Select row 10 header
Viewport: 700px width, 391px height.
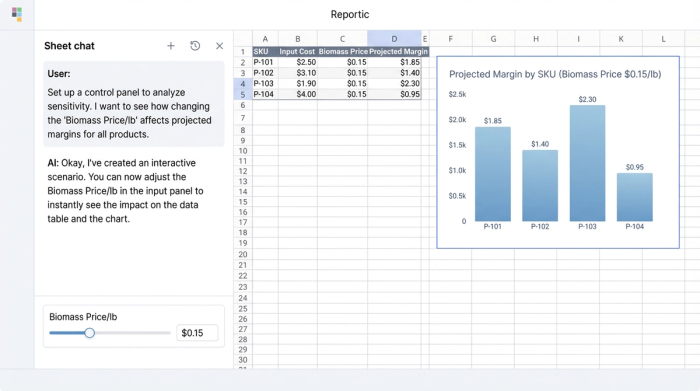tap(243, 151)
